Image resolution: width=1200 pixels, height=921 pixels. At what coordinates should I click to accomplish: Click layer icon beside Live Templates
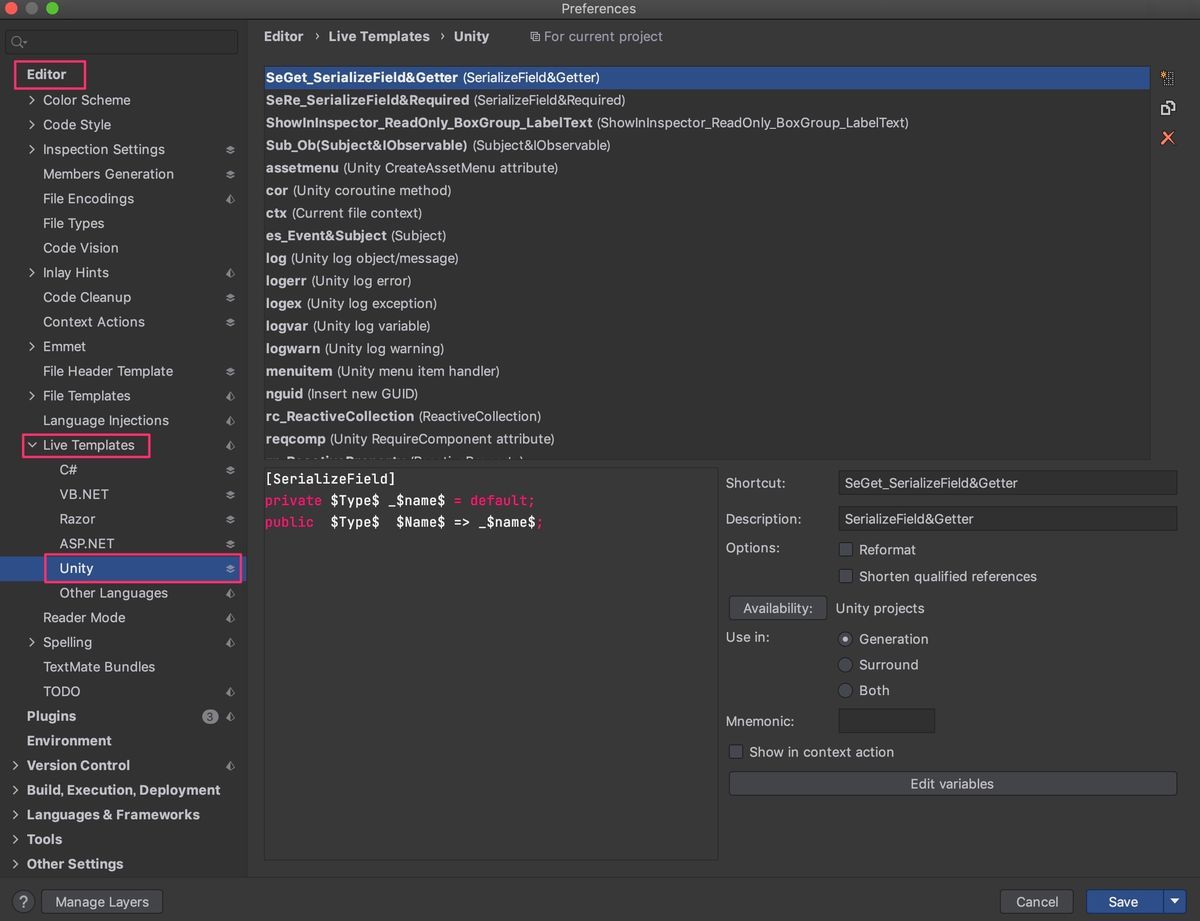point(230,446)
